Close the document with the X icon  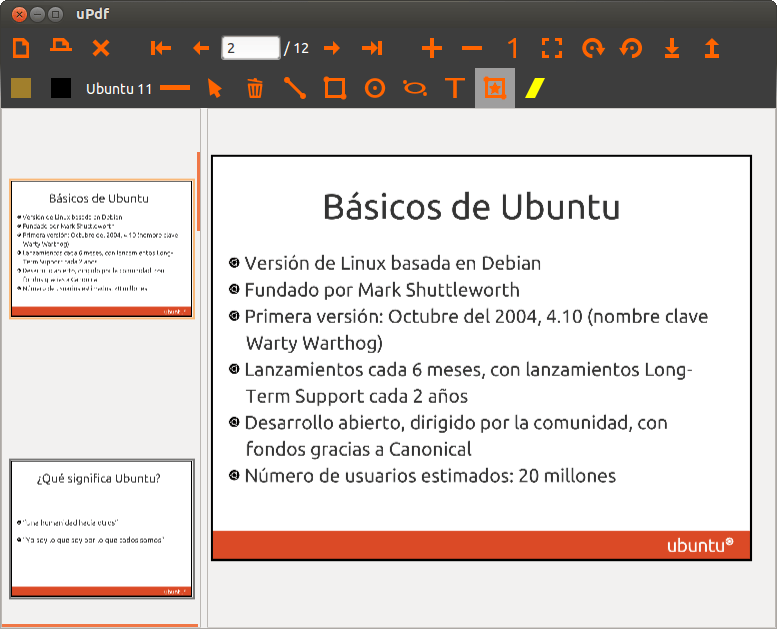[x=101, y=48]
